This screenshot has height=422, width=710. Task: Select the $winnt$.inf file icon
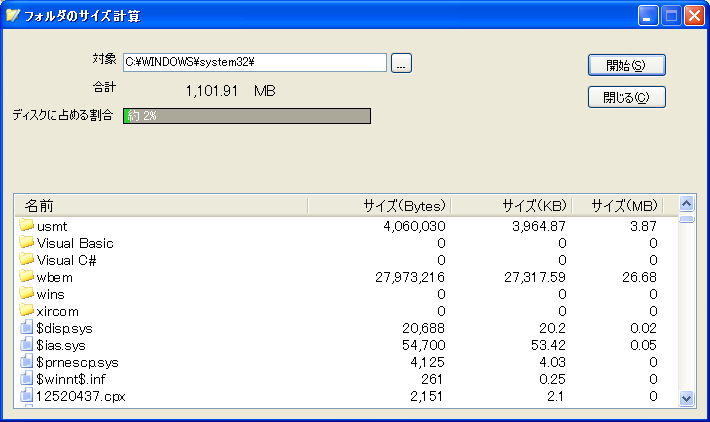[27, 379]
